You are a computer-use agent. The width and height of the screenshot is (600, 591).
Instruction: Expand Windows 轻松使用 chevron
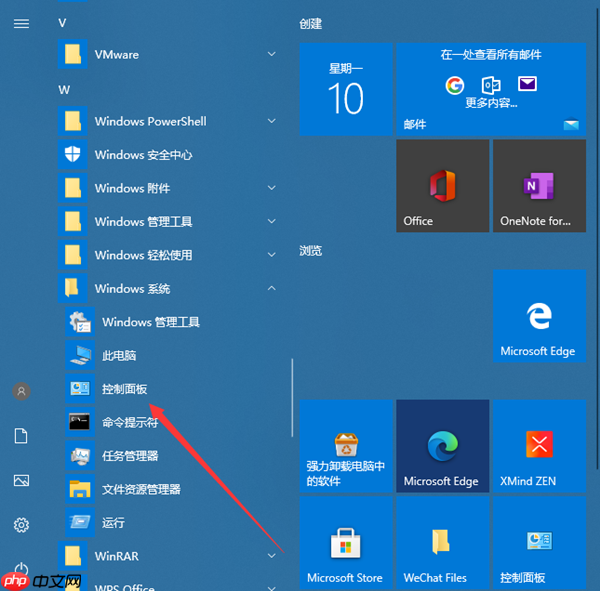[x=272, y=255]
